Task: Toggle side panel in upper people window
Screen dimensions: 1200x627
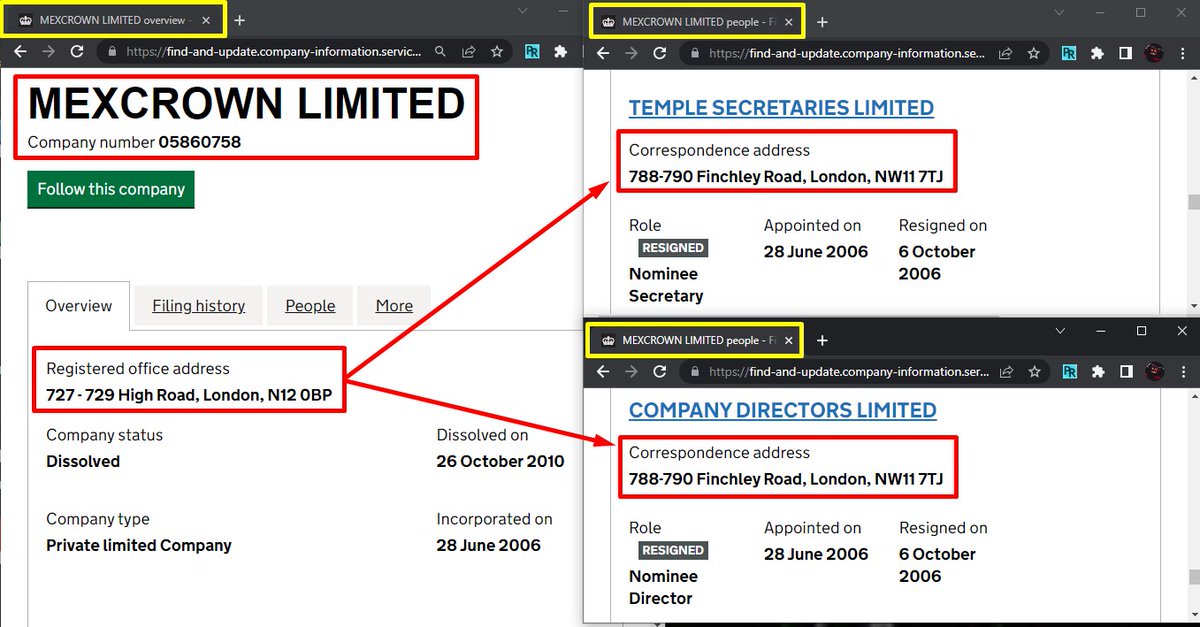Action: (1125, 53)
